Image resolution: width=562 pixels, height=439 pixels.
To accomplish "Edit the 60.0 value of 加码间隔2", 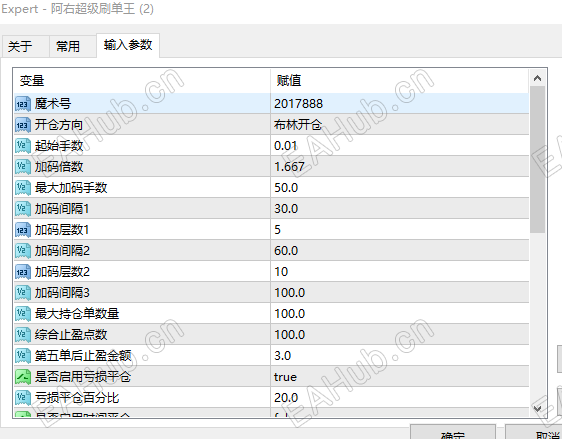I will click(x=400, y=250).
